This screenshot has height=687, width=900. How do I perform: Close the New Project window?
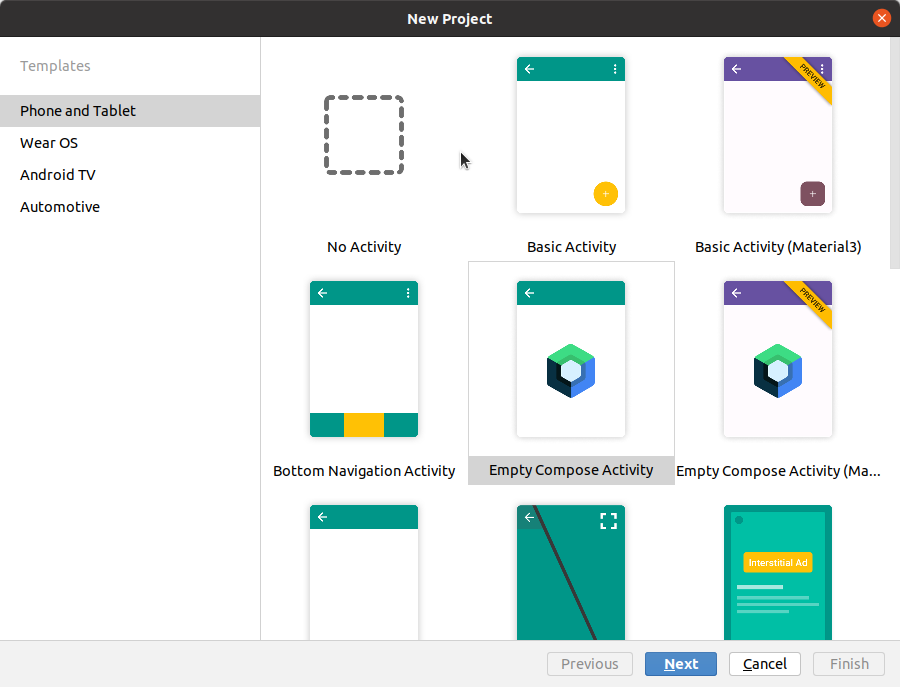[882, 18]
